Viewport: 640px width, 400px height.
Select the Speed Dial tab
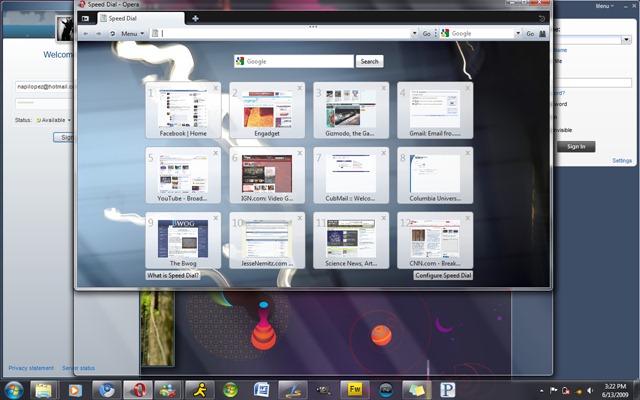(x=141, y=18)
